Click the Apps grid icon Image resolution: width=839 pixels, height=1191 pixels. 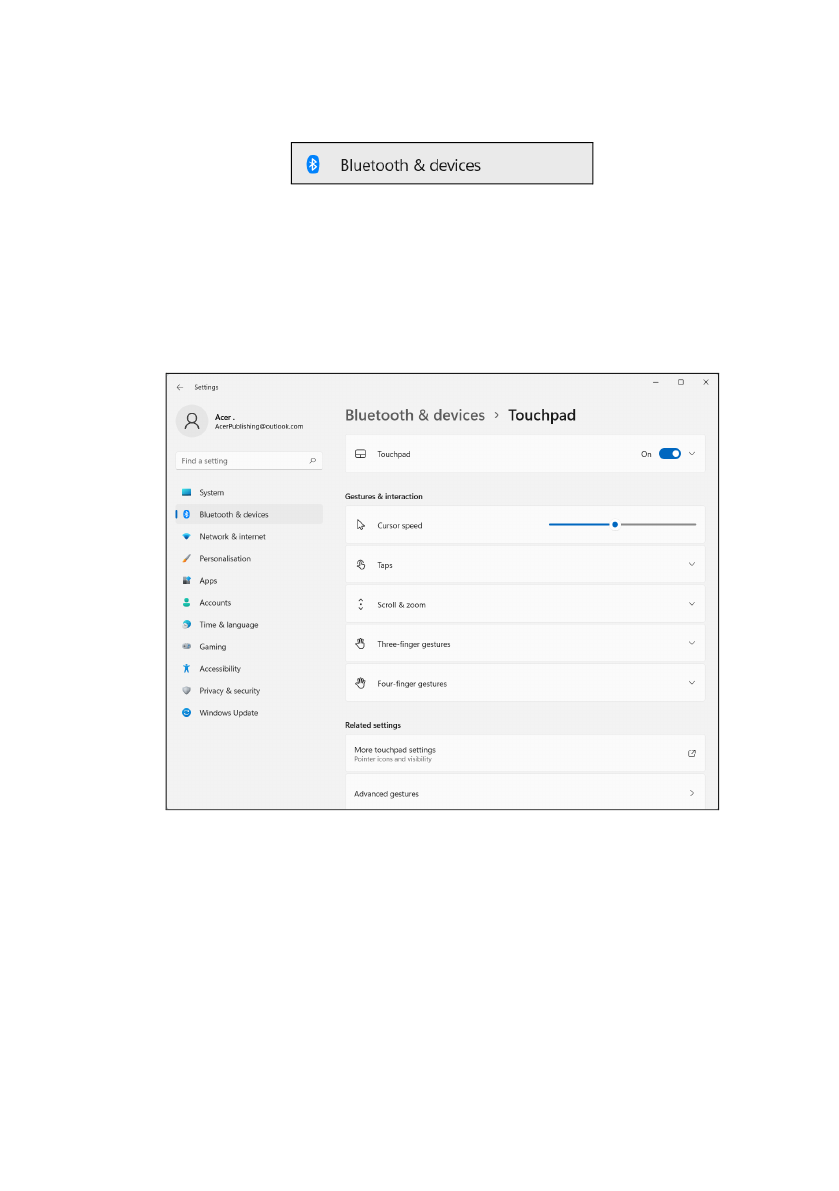pos(186,581)
